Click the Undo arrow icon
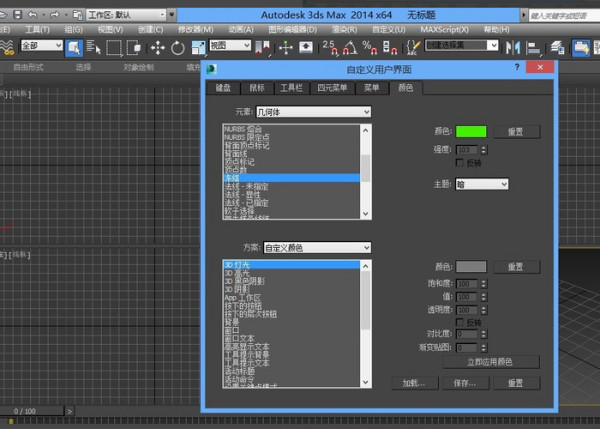This screenshot has height=429, width=600. click(x=33, y=15)
